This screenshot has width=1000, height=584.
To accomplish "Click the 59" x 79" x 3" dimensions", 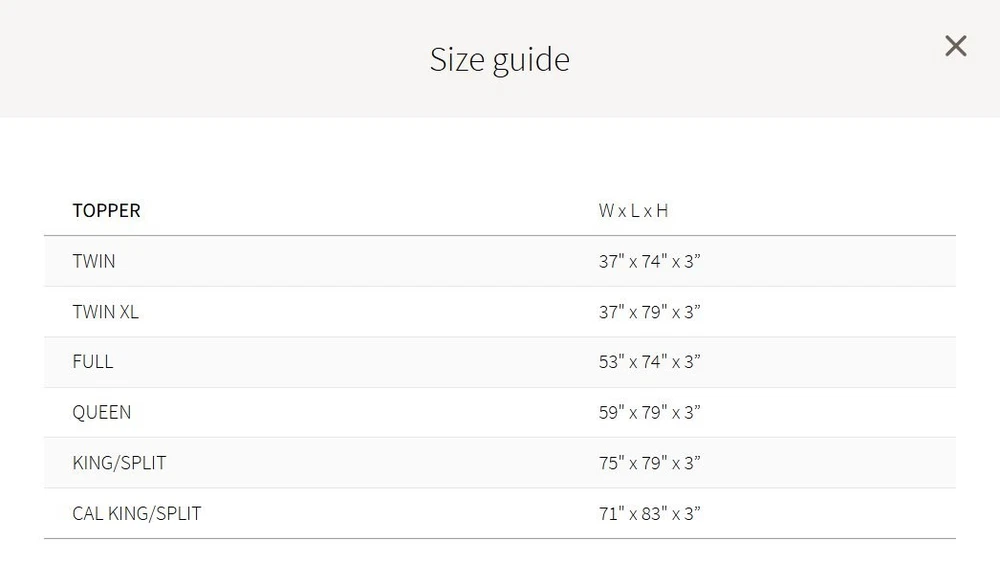I will (649, 412).
